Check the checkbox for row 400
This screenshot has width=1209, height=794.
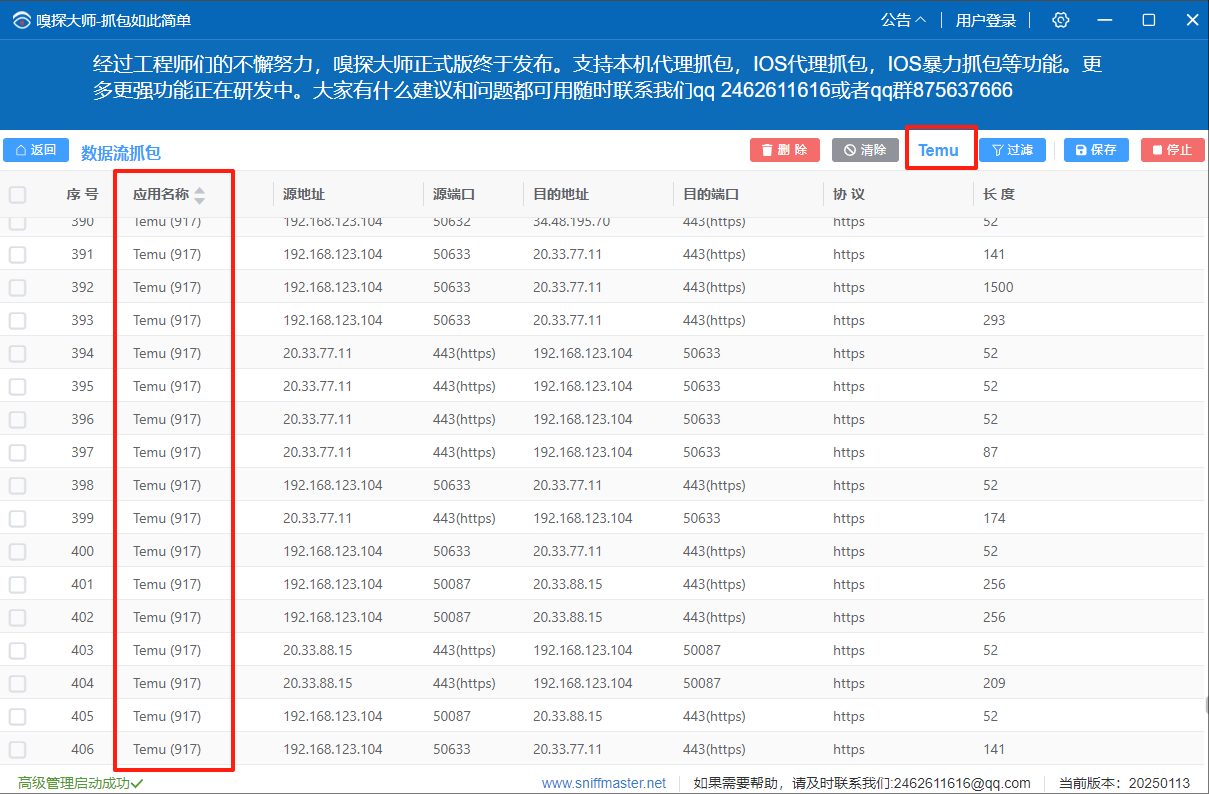[18, 552]
